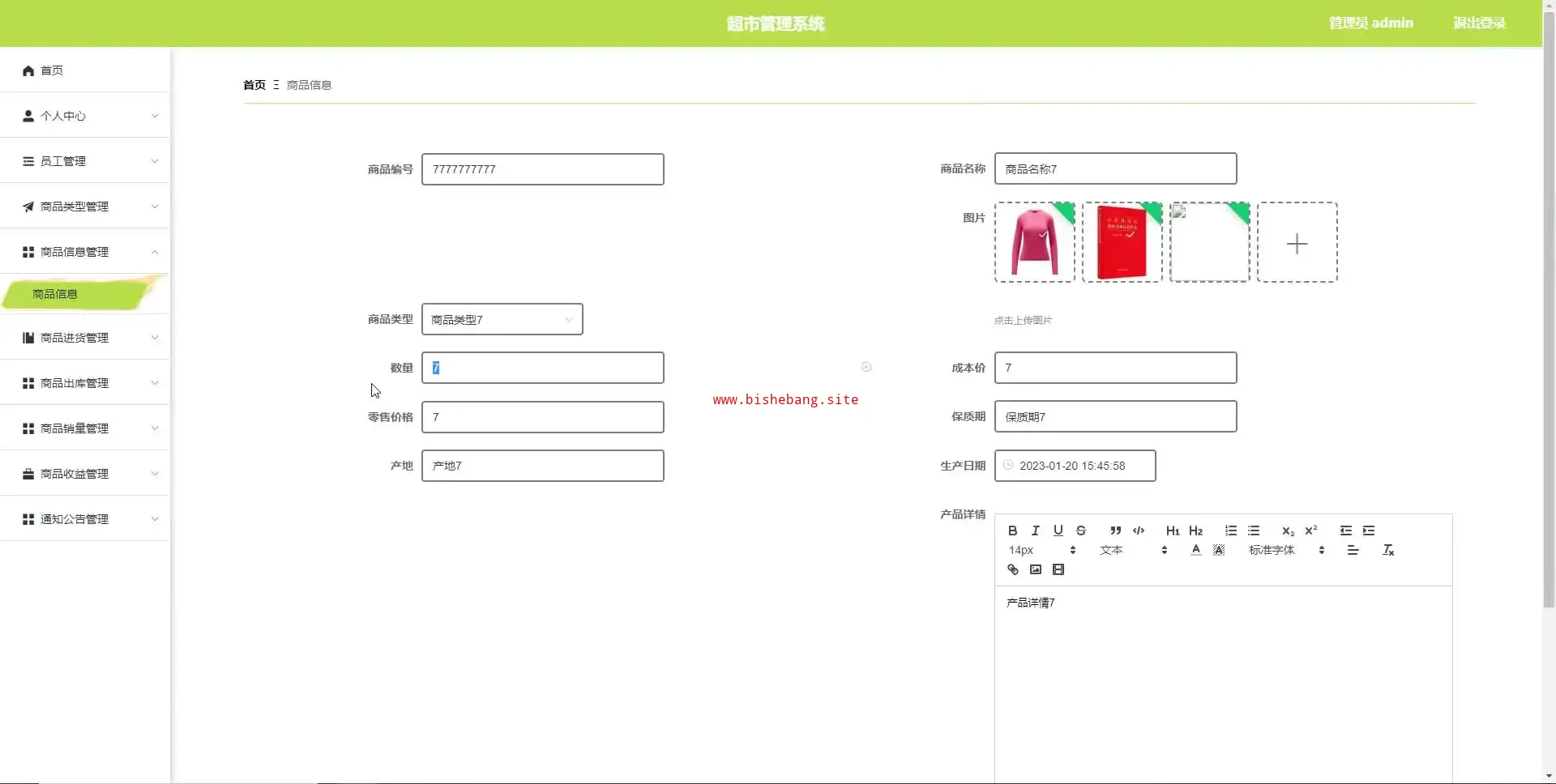Image resolution: width=1556 pixels, height=784 pixels.
Task: Open the 标准字体 font family dropdown
Action: [x=1286, y=550]
